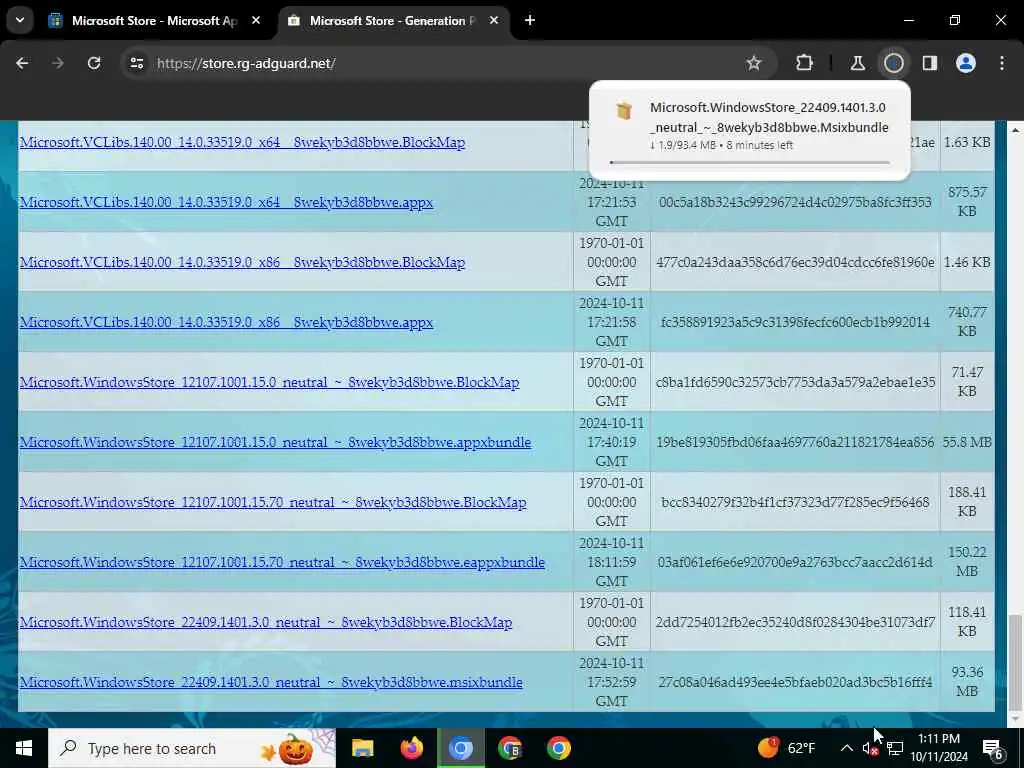
Task: Open WindowsStore 12107.1001.15.0 BlockMap link
Action: (269, 382)
